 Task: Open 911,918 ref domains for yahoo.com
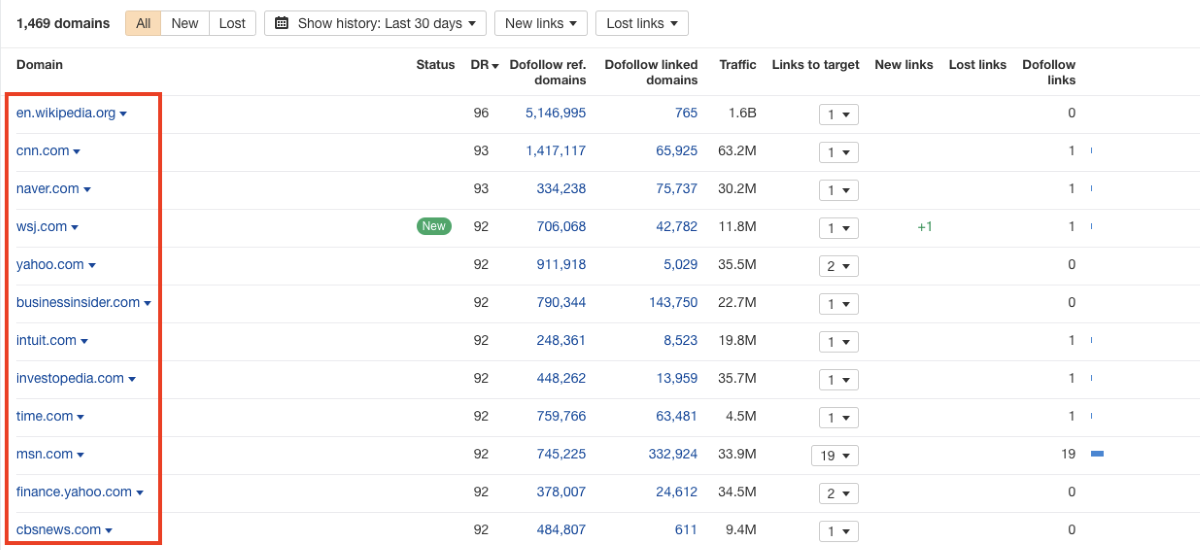tap(561, 265)
